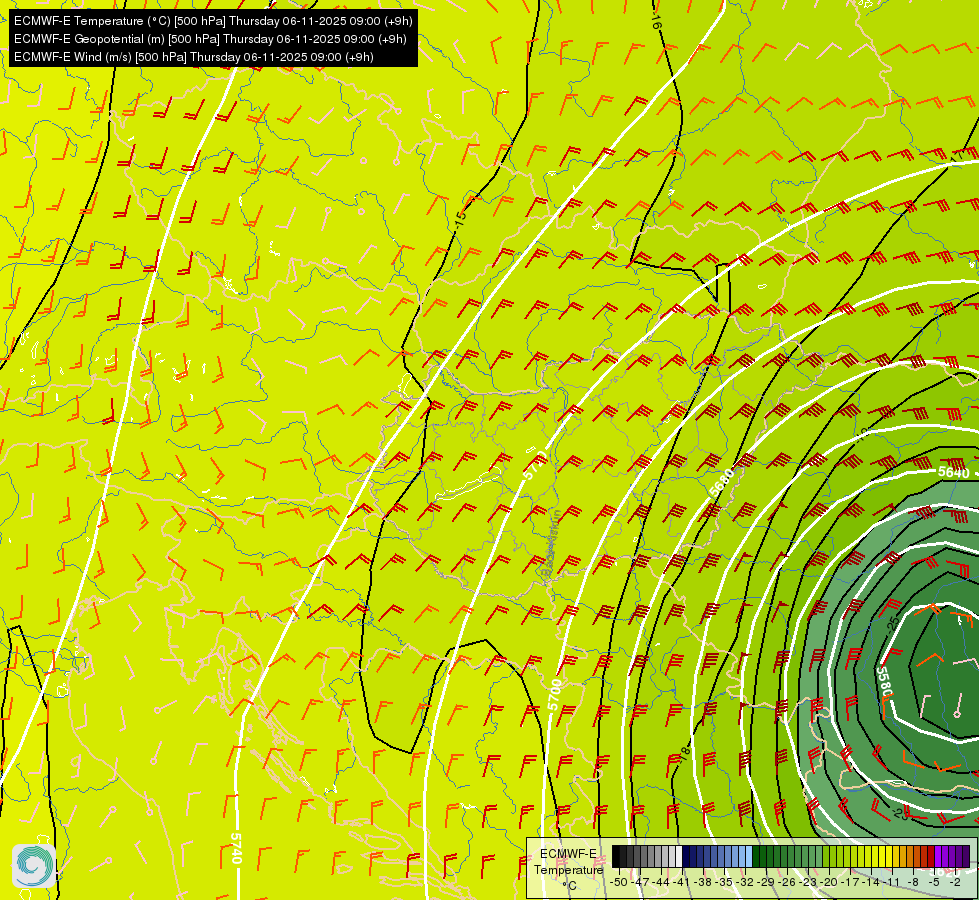Select the ECMWF-E Geopotential 500 hPa header line

coord(210,39)
